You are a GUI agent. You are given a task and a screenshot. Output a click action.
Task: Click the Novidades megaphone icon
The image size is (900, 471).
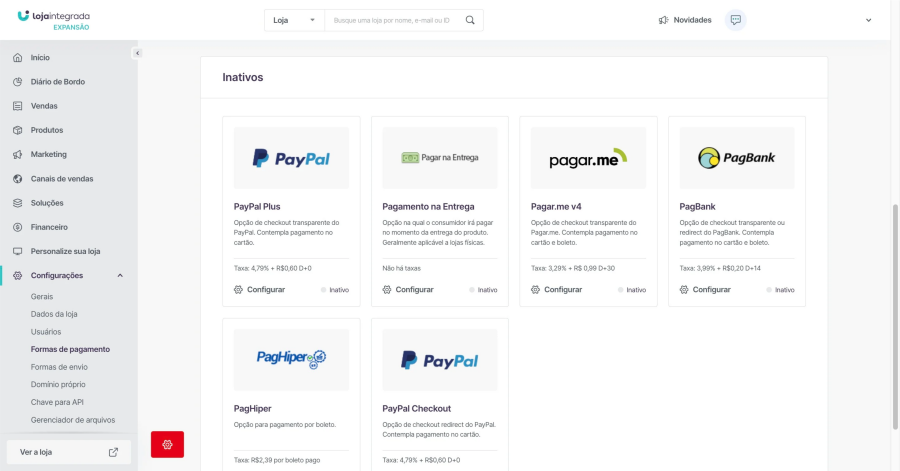(663, 20)
